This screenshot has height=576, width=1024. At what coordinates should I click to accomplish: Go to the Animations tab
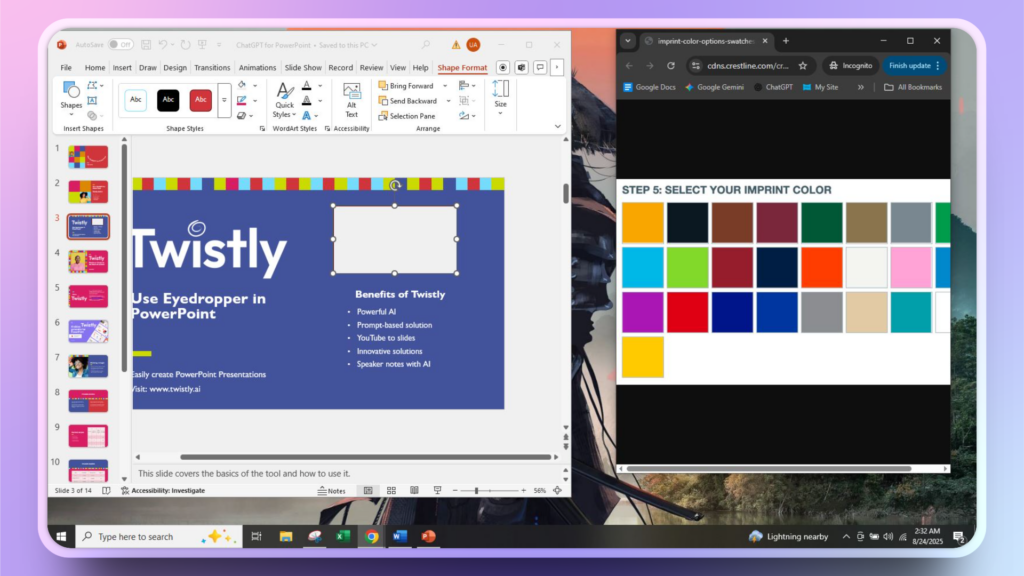[257, 67]
